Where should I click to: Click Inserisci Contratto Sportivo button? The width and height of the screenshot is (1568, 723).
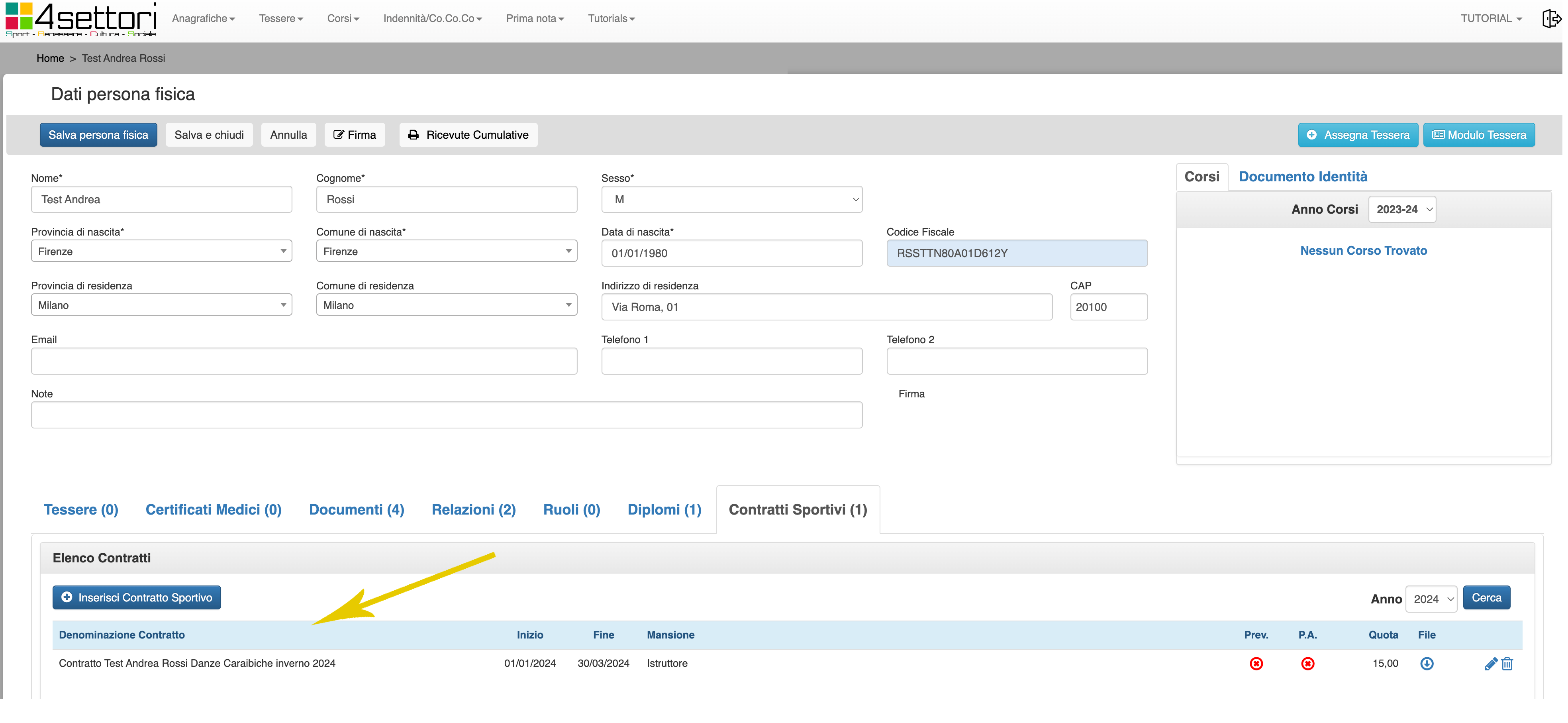(136, 597)
